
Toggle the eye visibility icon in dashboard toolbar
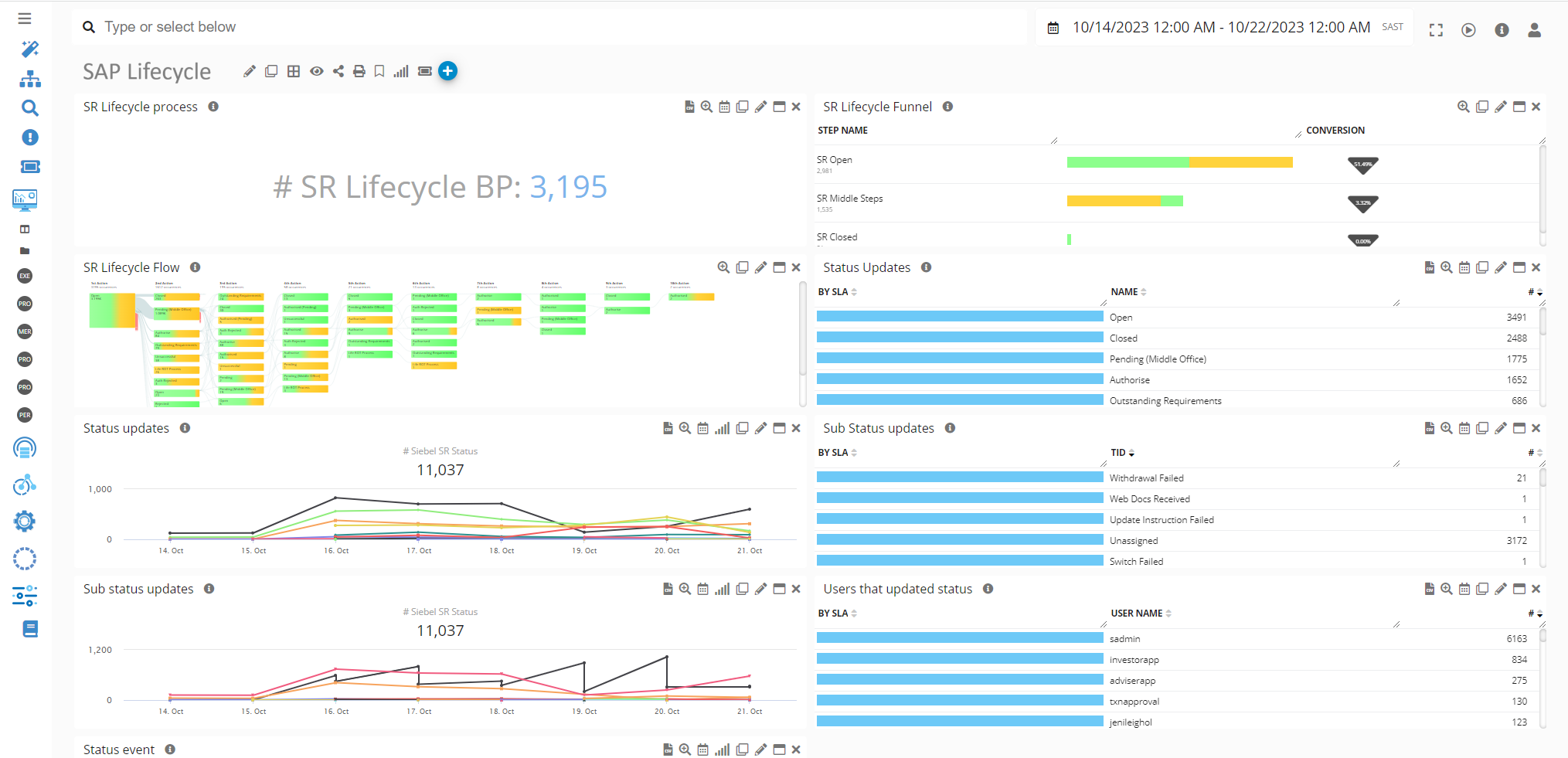pyautogui.click(x=317, y=71)
